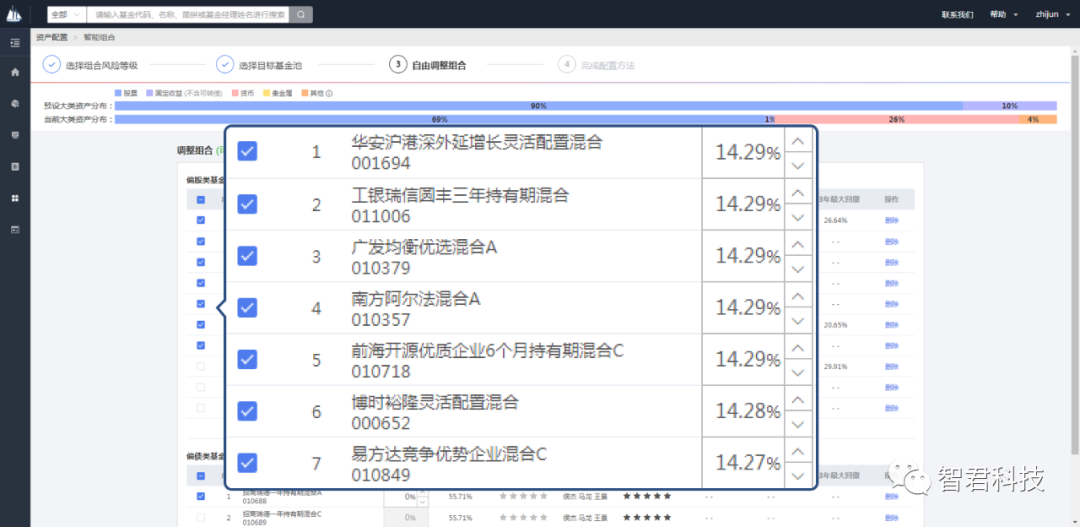Click the fund search input field
This screenshot has height=527, width=1080.
point(188,14)
